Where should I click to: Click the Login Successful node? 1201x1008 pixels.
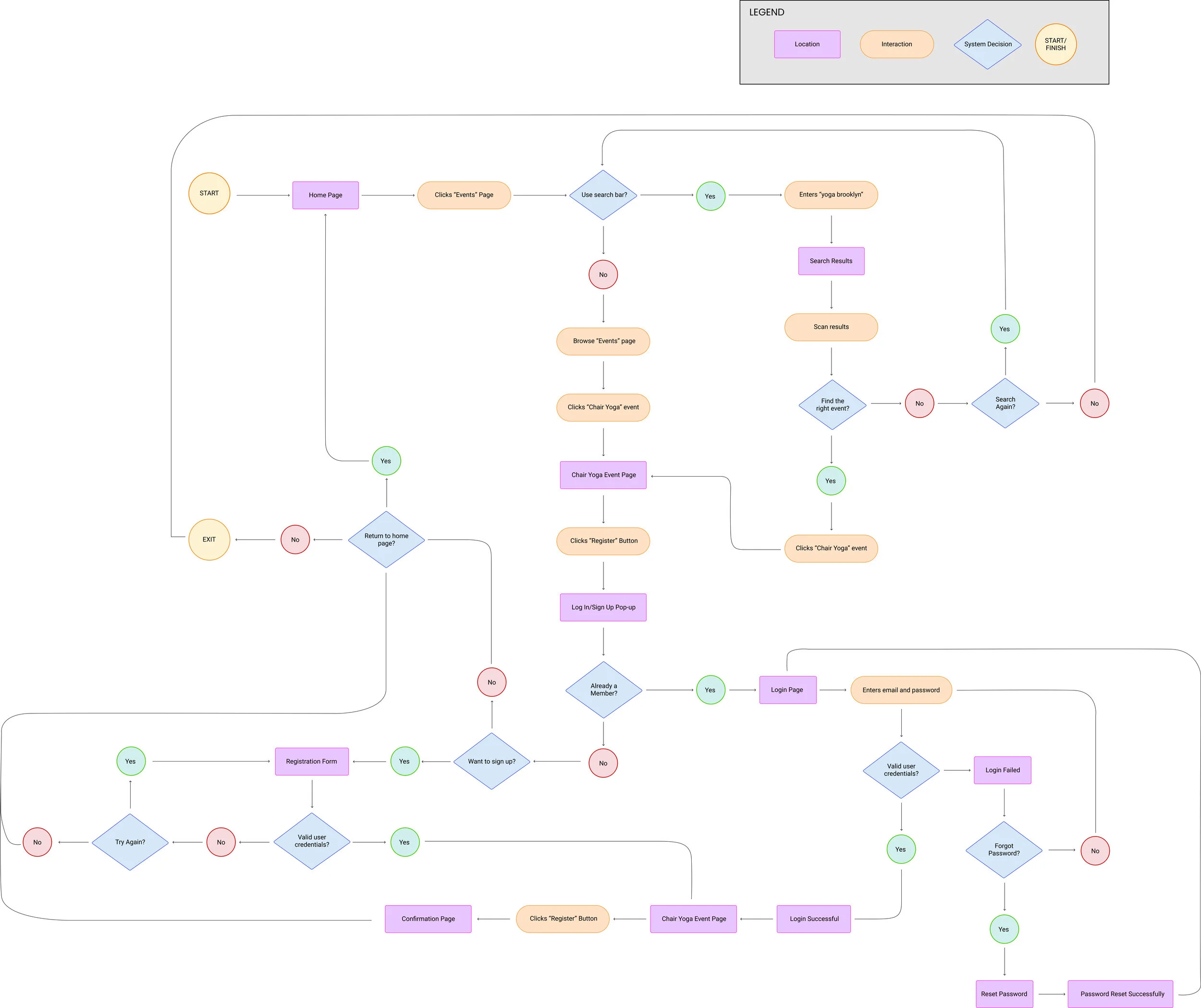(813, 919)
